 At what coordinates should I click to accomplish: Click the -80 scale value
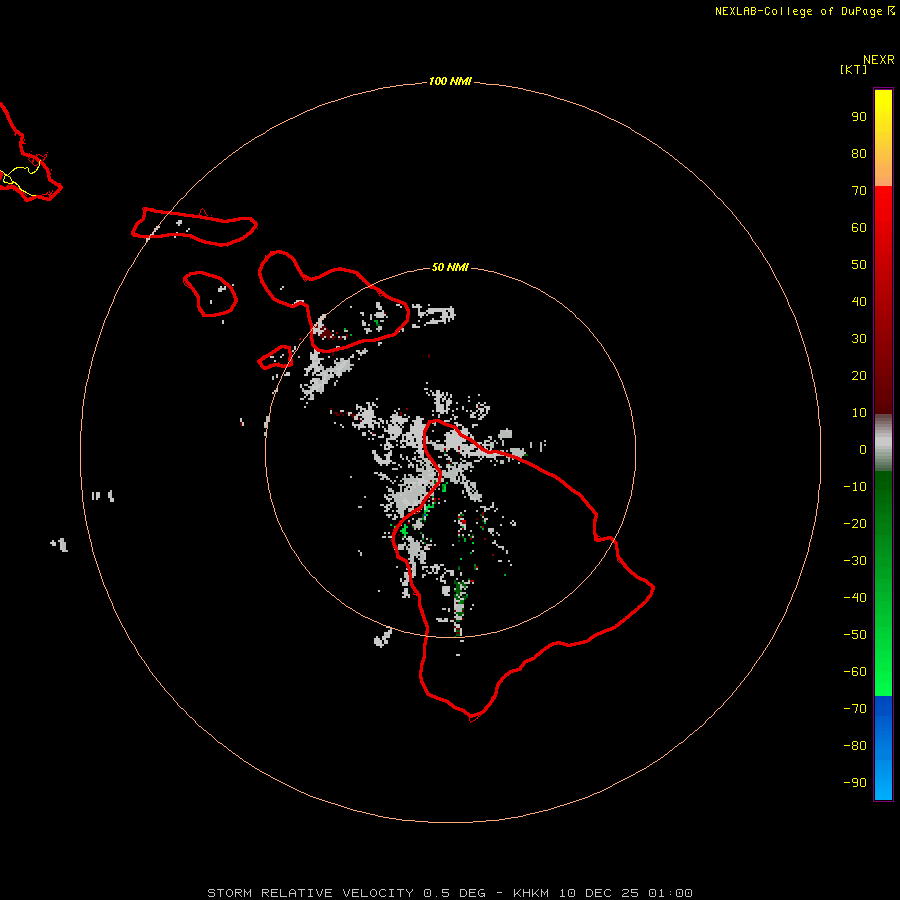pyautogui.click(x=855, y=746)
